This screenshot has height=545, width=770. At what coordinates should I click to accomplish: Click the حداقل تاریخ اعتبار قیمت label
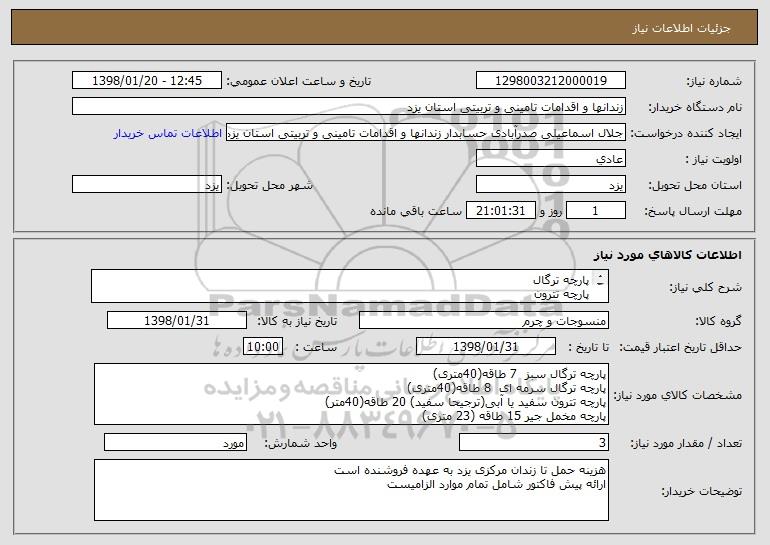click(681, 347)
